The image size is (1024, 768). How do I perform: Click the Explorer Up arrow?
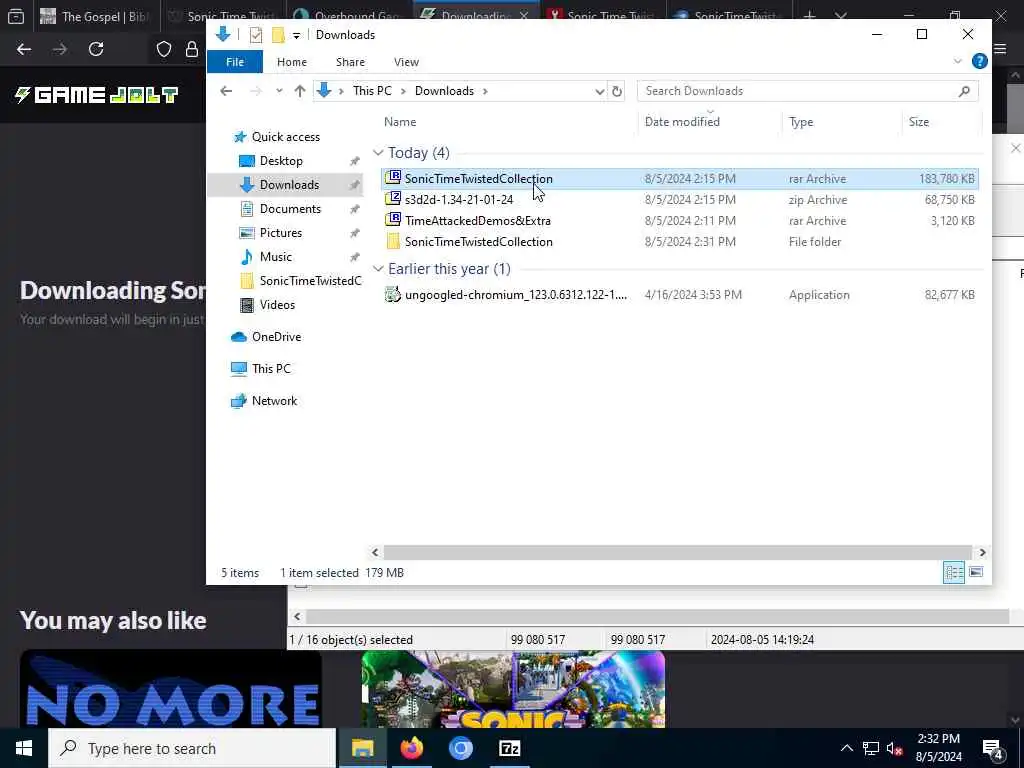(x=300, y=91)
